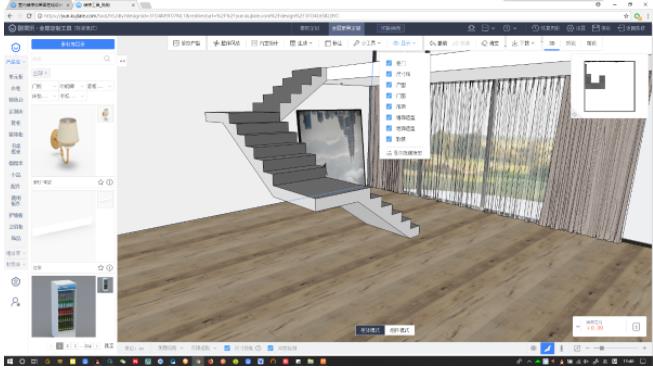This screenshot has width=653, height=372.
Task: Adjust the zoom slider handle in bottom-right bar
Action: (x=601, y=348)
